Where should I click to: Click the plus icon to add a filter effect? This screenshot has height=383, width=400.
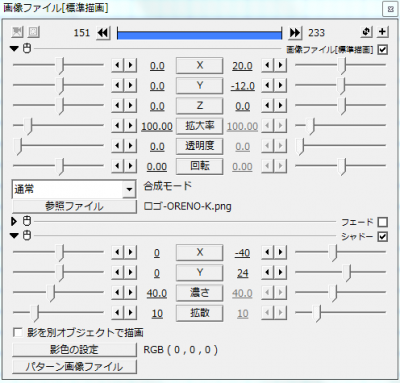tap(383, 32)
